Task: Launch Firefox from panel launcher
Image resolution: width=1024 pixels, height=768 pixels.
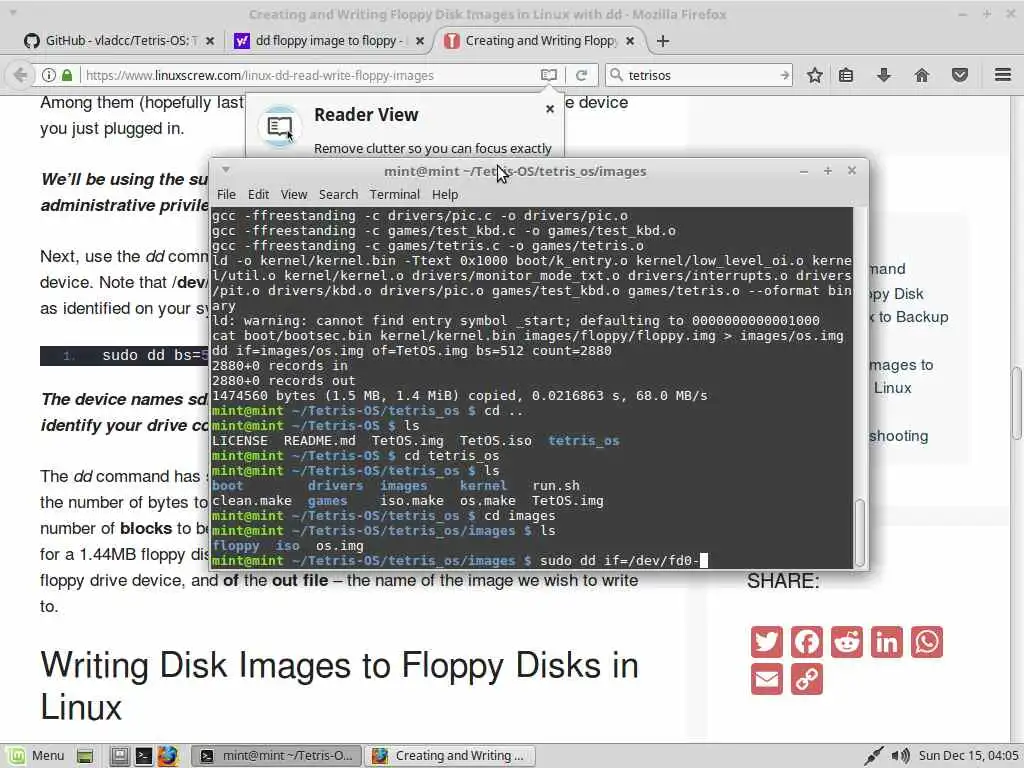Action: 167,756
